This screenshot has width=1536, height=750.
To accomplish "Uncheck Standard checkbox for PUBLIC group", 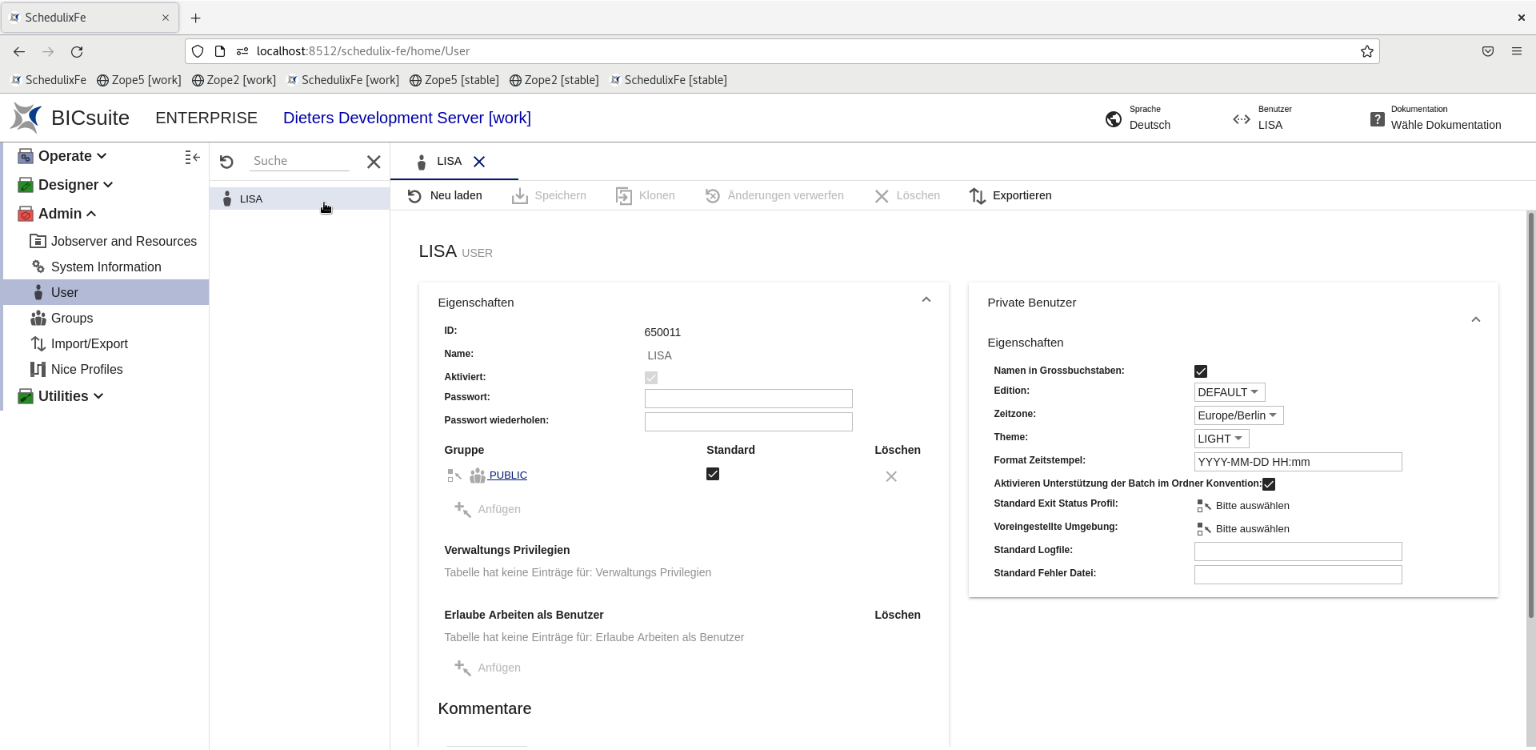I will (x=712, y=474).
